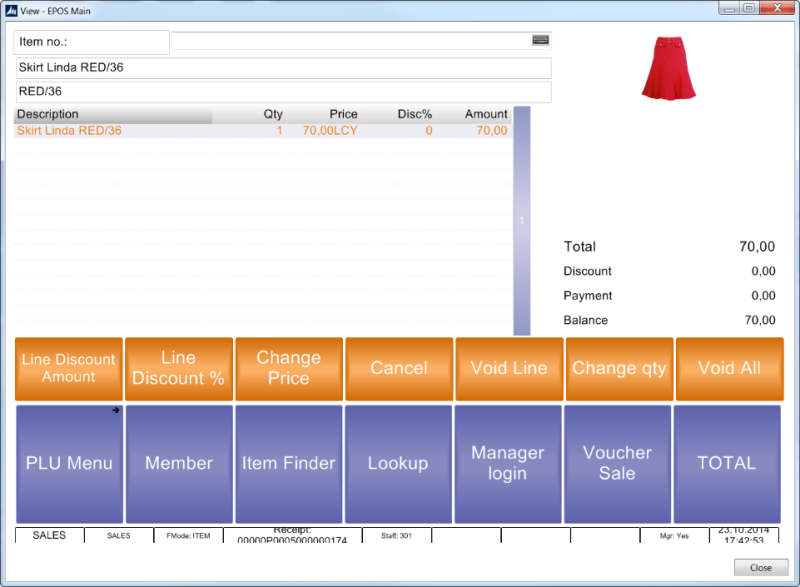Viewport: 800px width, 587px height.
Task: Apply a Line Discount Amount
Action: pos(68,368)
